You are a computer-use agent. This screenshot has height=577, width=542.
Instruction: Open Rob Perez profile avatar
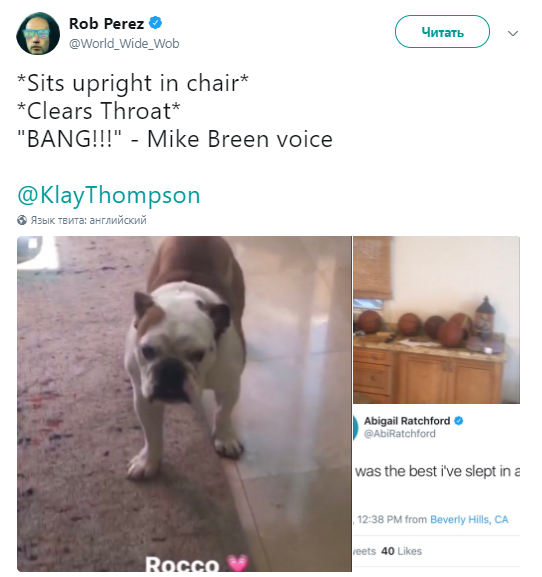pos(38,33)
